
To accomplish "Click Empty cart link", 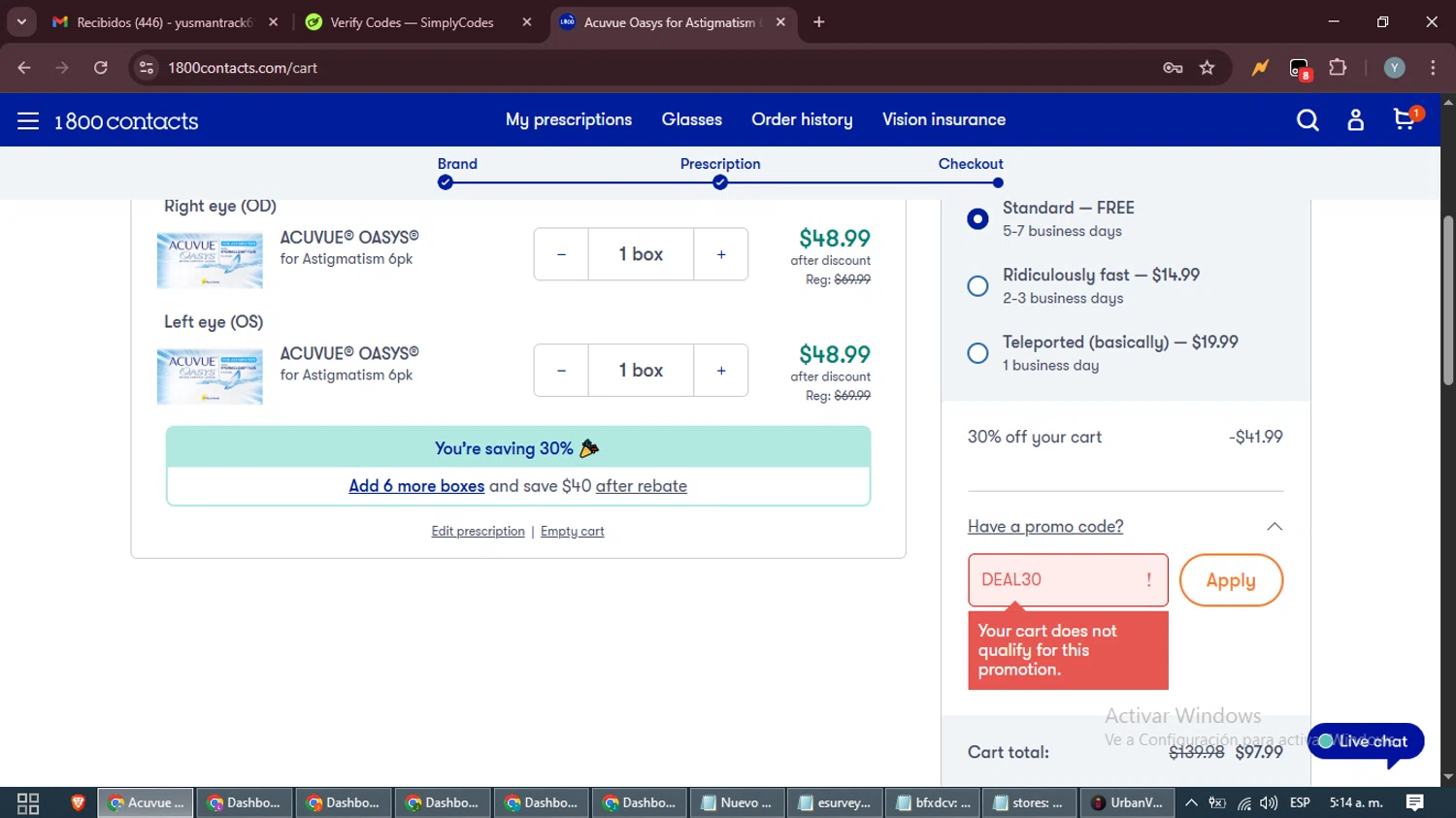I will pos(573,531).
